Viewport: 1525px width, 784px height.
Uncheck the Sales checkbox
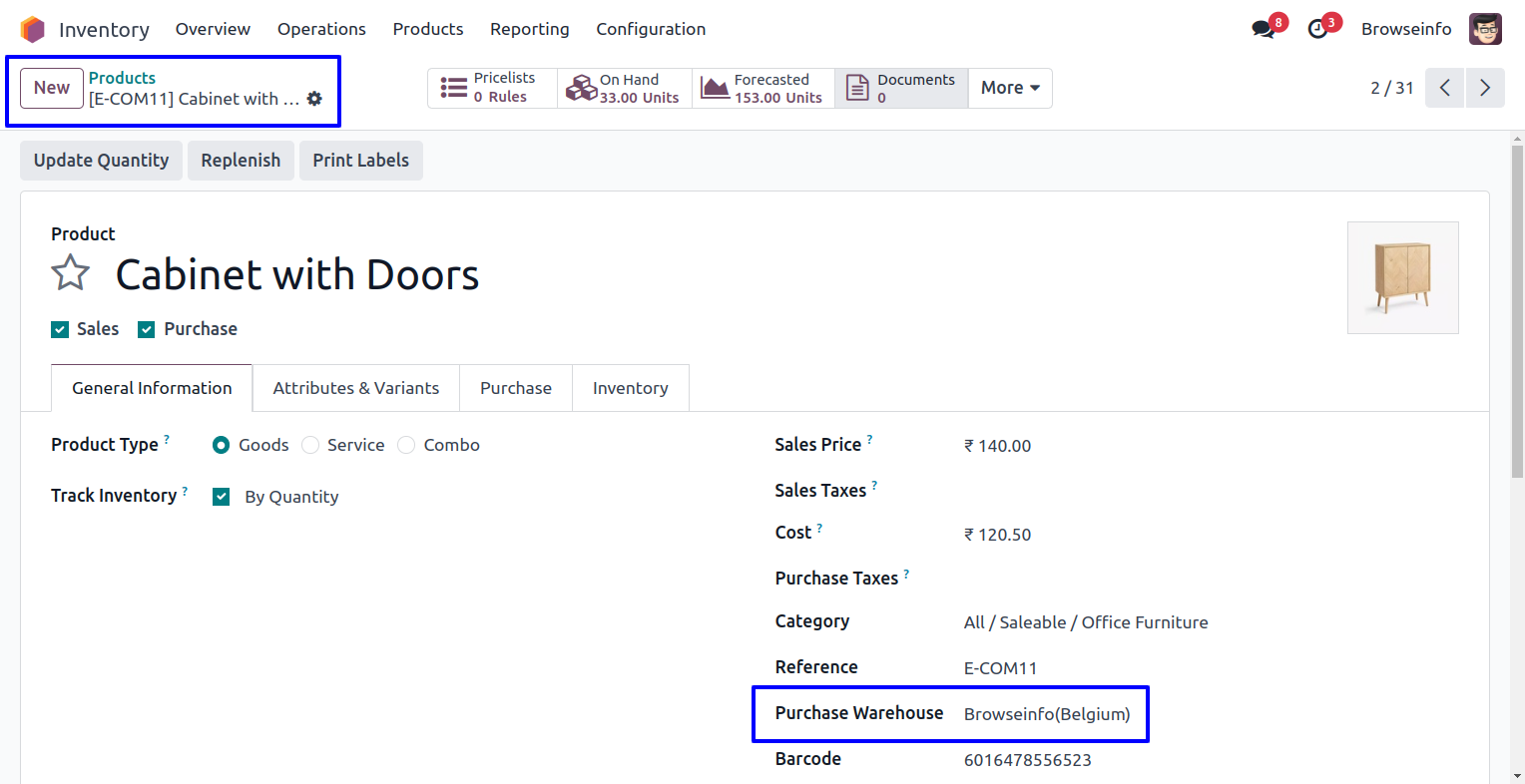point(60,329)
